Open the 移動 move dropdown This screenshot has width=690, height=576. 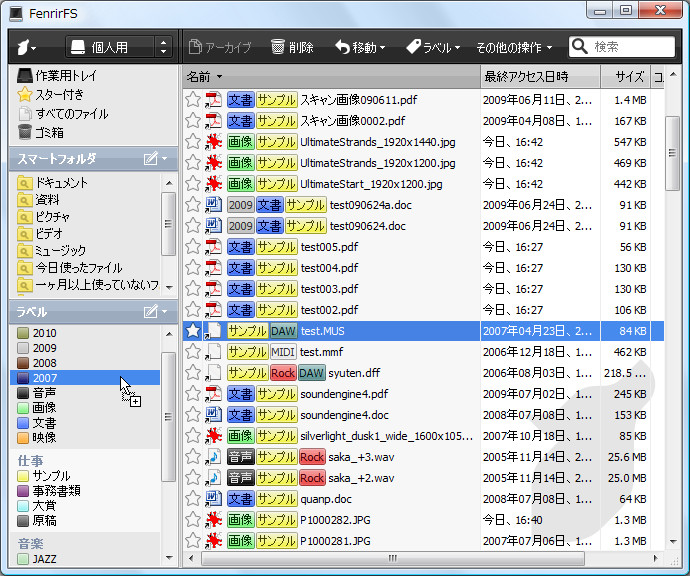(x=360, y=47)
